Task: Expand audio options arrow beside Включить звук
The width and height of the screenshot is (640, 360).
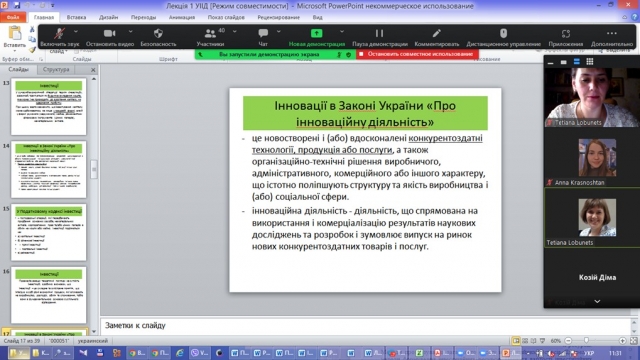Action: coord(76,31)
